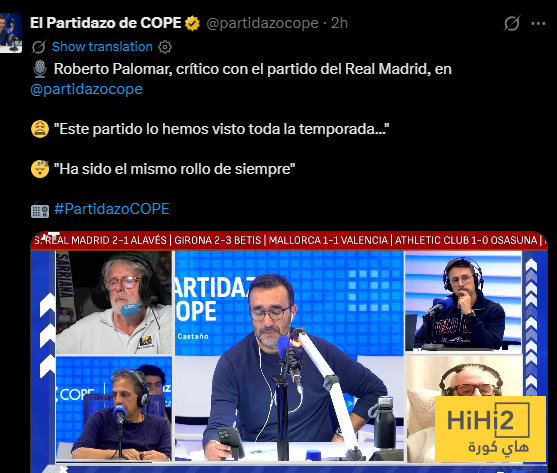Click the El Partidazo de COPE display name

click(106, 23)
